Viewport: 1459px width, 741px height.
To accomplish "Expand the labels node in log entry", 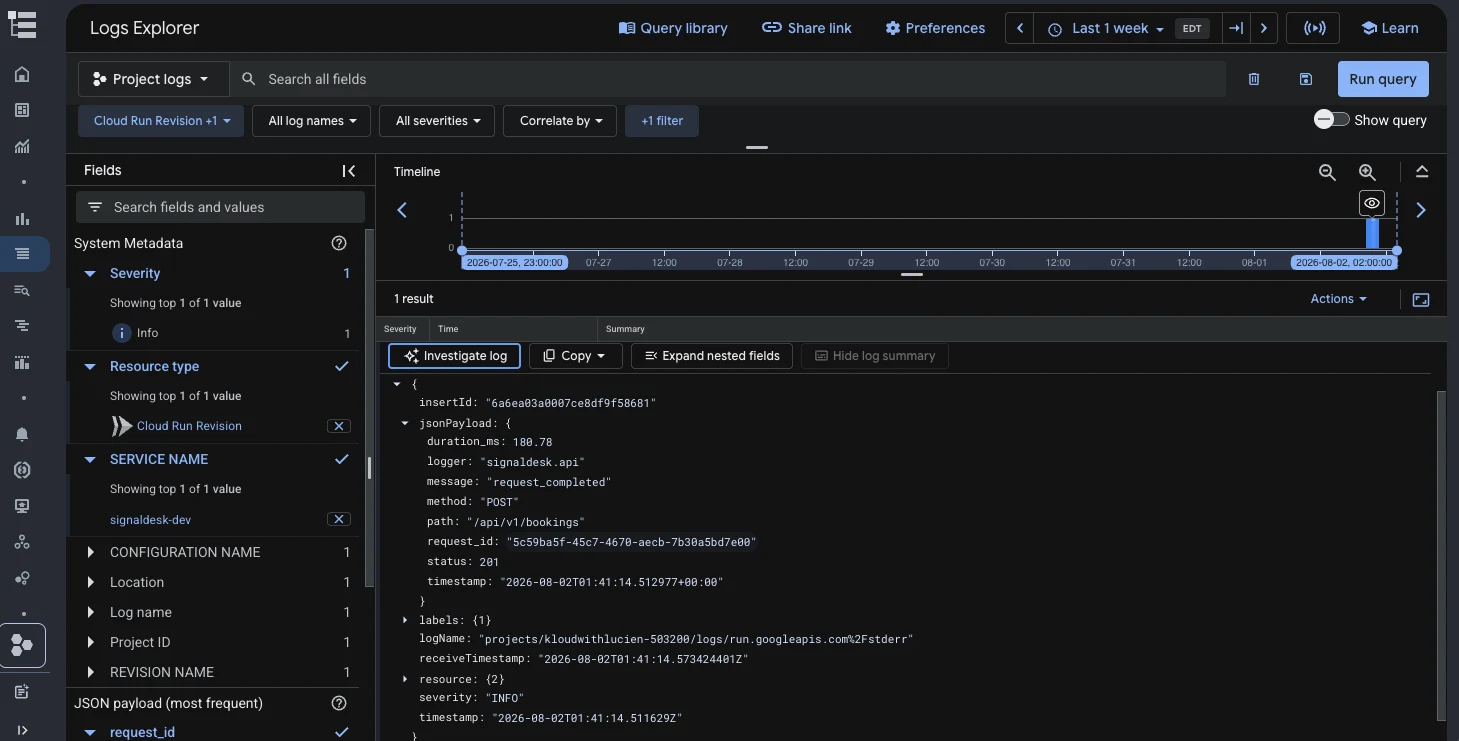I will coord(405,620).
